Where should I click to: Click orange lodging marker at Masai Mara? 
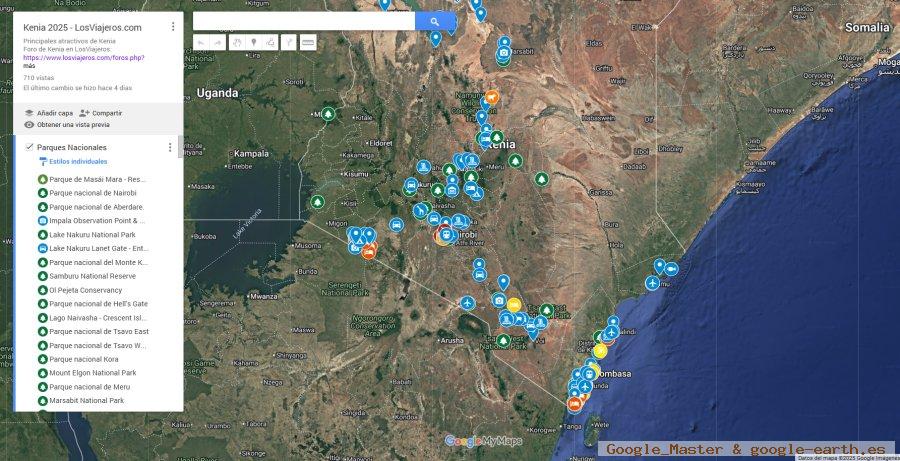(x=368, y=251)
